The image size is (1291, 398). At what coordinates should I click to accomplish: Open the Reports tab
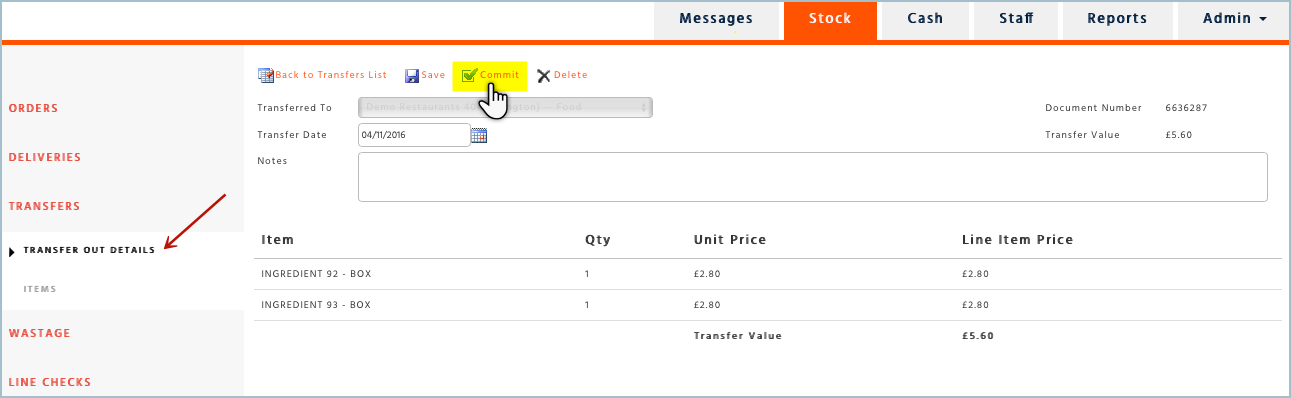[x=1117, y=20]
